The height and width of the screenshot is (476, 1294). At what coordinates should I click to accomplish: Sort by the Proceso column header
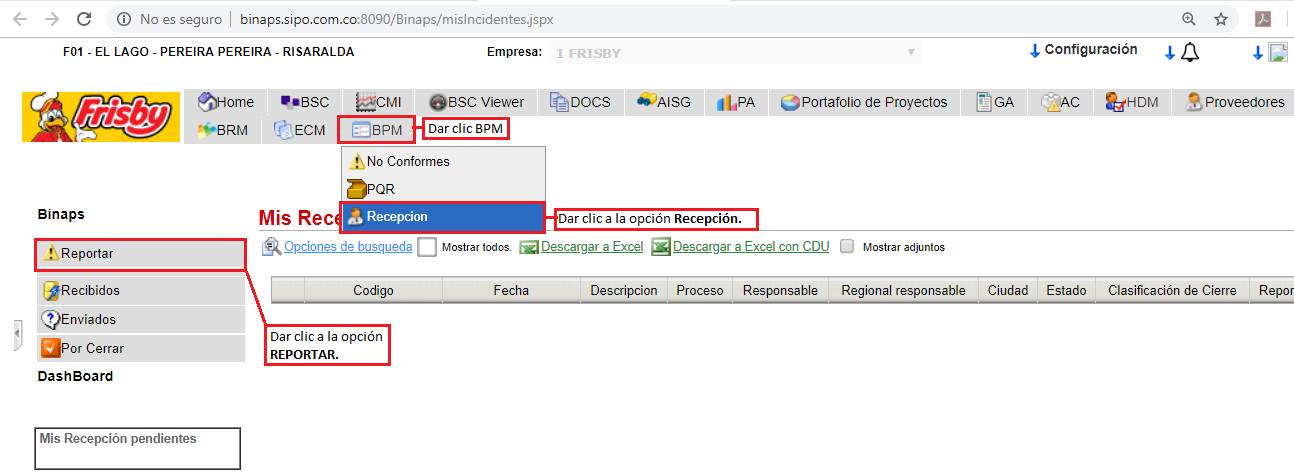point(700,290)
